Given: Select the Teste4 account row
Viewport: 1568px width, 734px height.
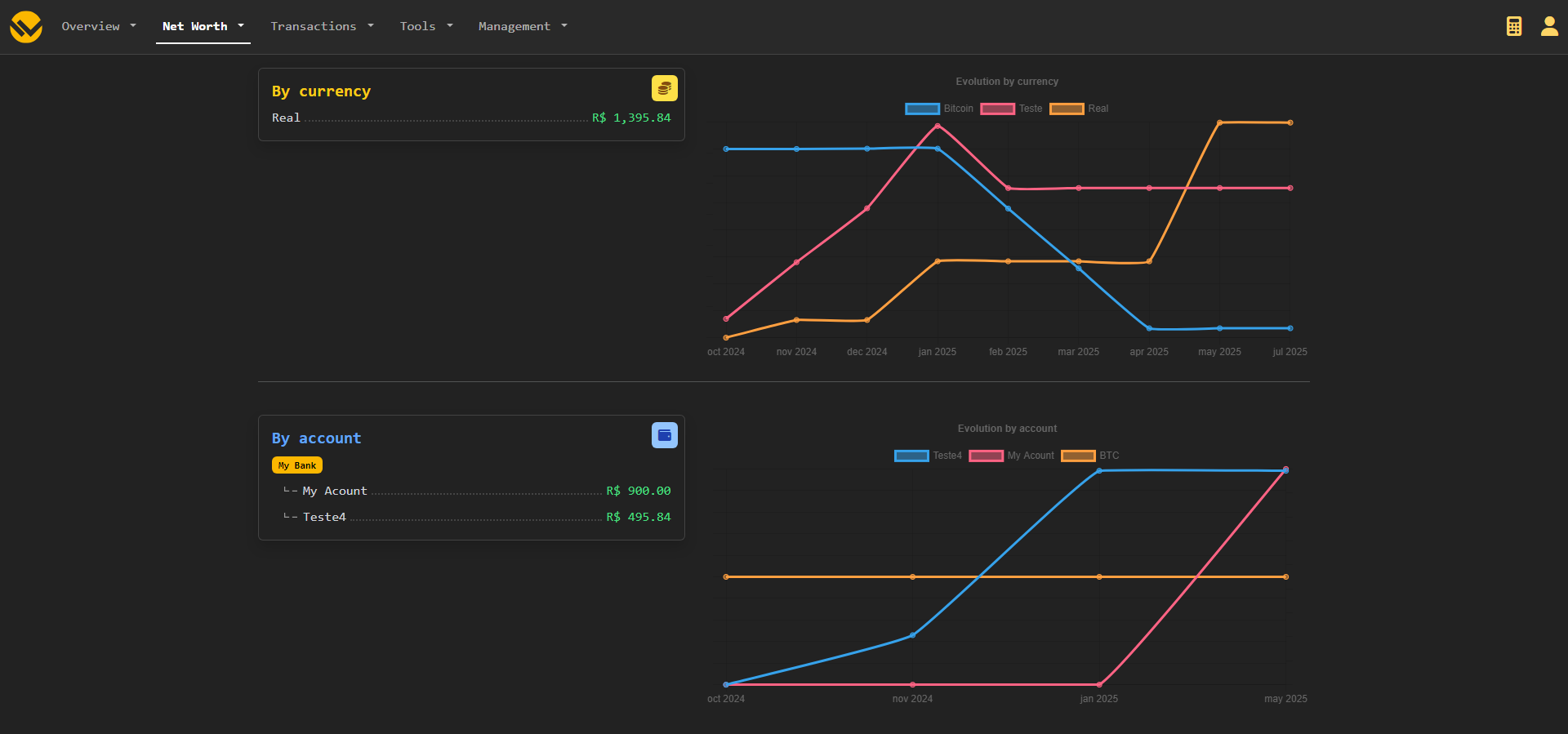Looking at the screenshot, I should click(324, 517).
